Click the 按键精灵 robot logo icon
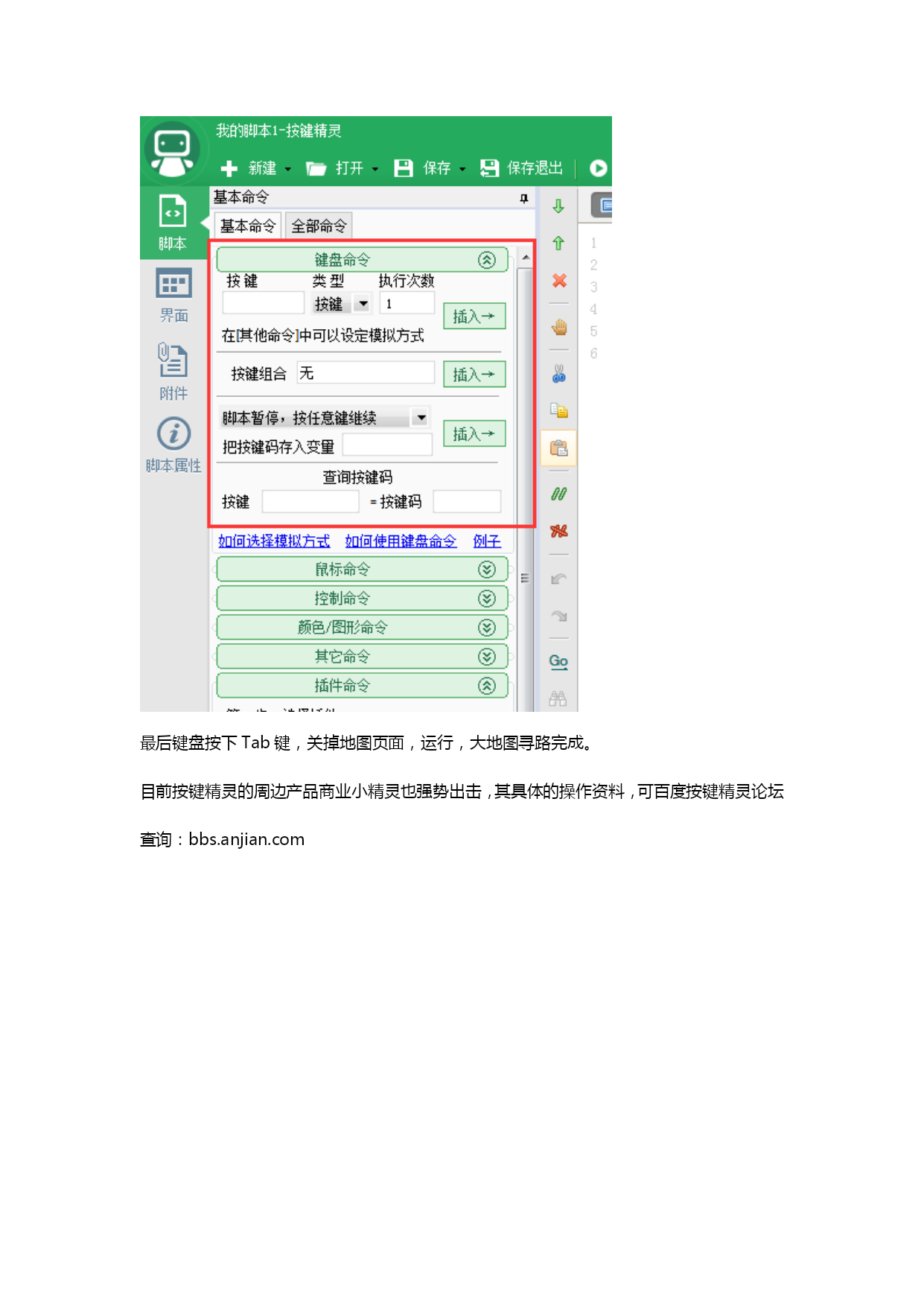The image size is (924, 1306). click(173, 151)
